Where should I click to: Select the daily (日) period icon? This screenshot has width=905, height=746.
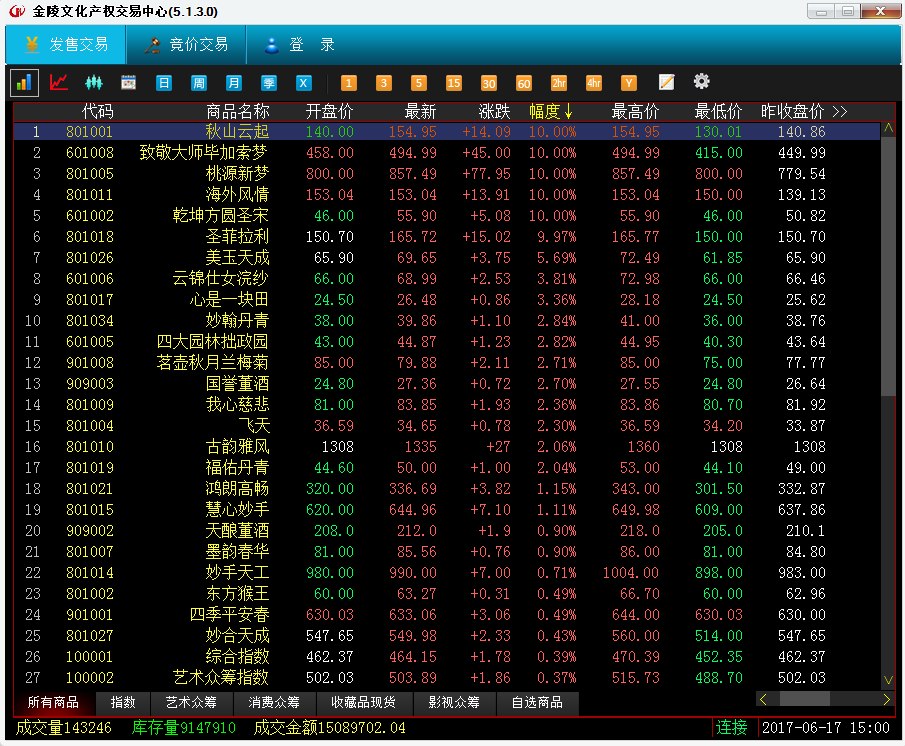pyautogui.click(x=164, y=83)
